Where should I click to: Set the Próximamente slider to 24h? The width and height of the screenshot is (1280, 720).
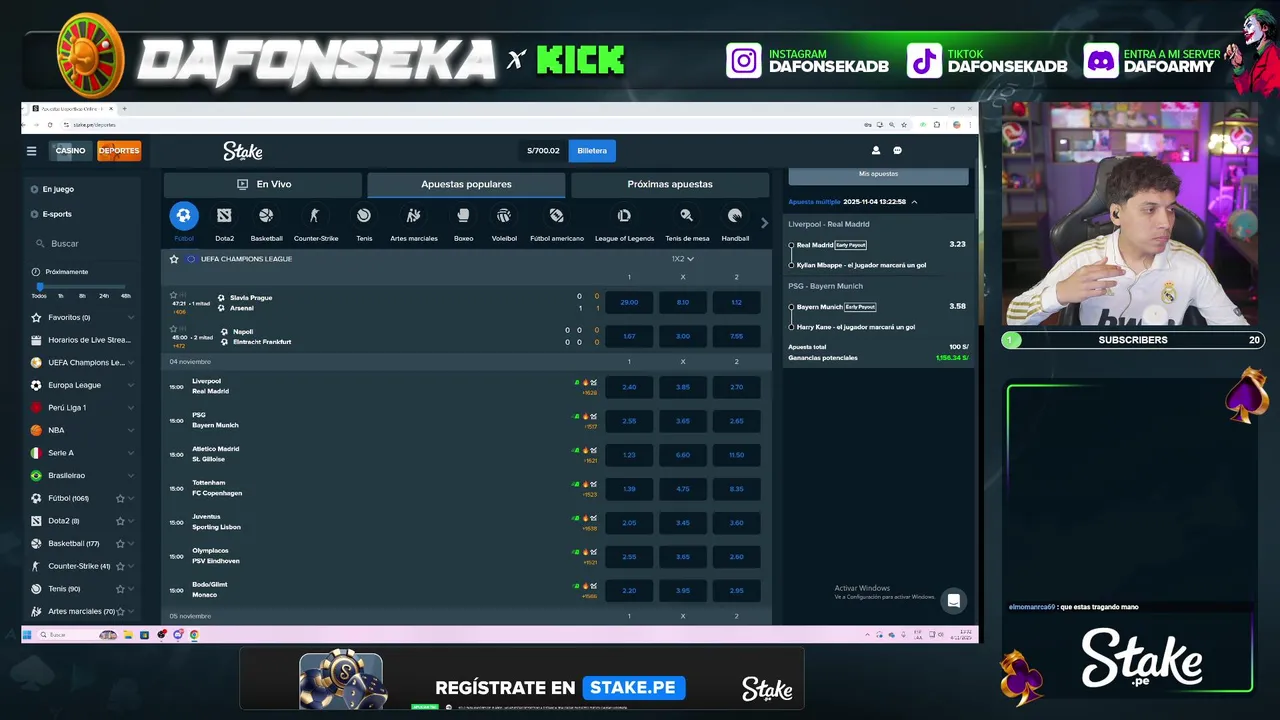coord(104,296)
